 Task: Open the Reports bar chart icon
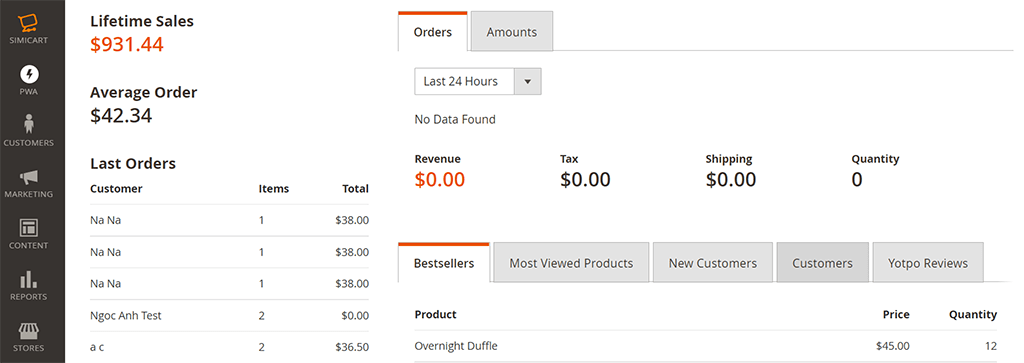click(x=29, y=279)
